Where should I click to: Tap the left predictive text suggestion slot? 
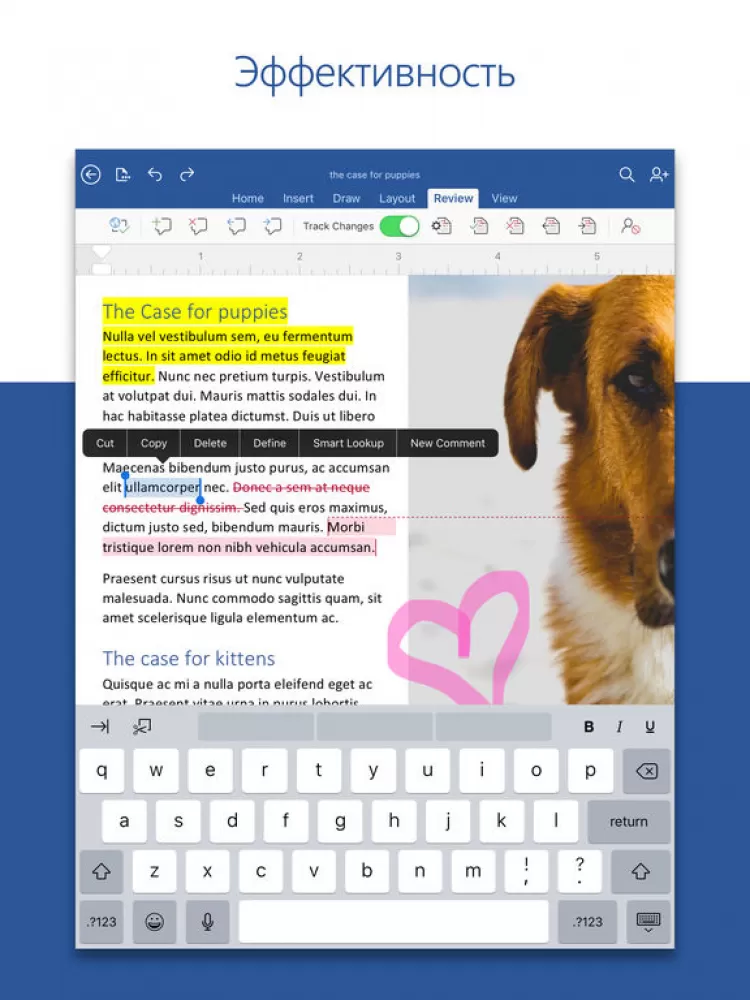click(256, 726)
